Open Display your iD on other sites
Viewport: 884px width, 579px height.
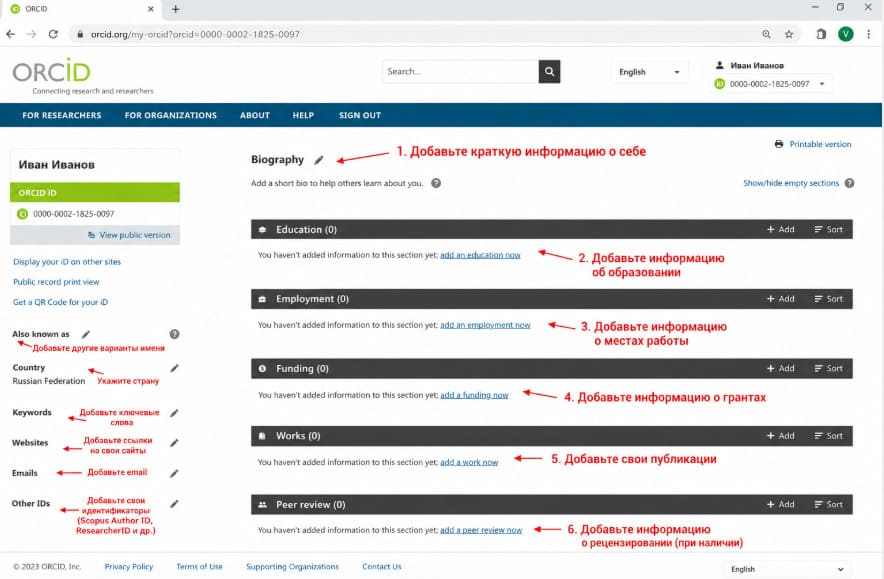point(67,262)
